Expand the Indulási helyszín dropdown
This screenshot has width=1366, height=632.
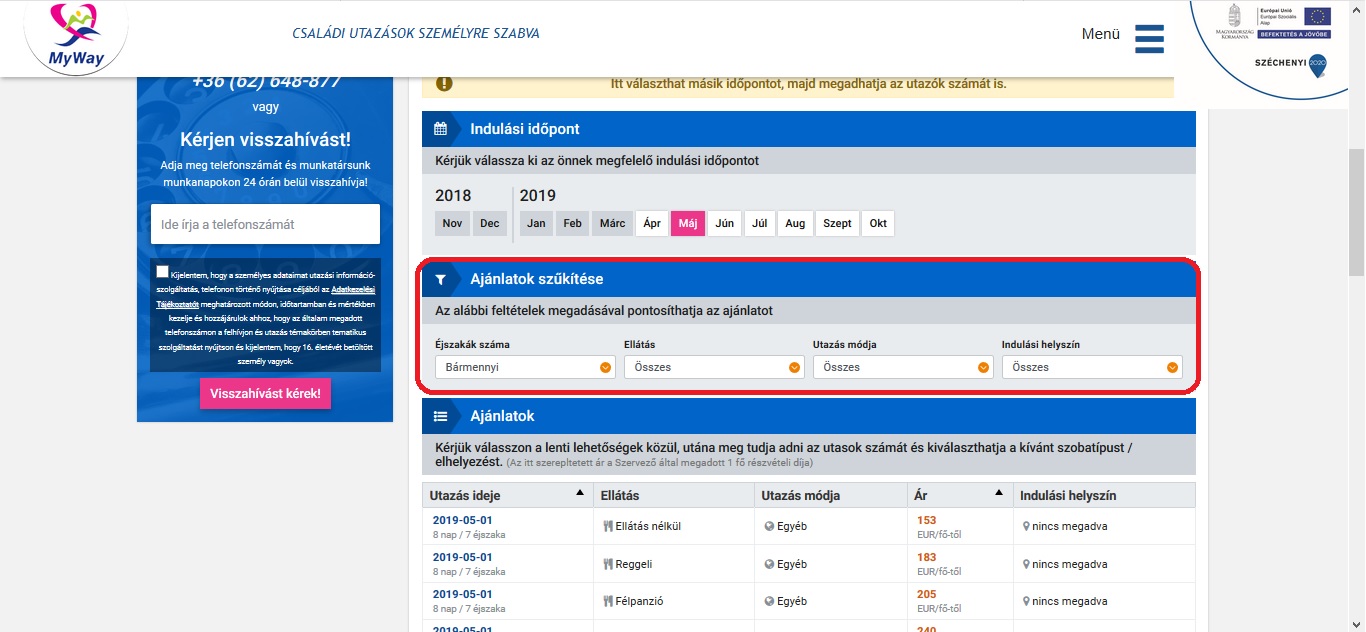tap(1092, 367)
